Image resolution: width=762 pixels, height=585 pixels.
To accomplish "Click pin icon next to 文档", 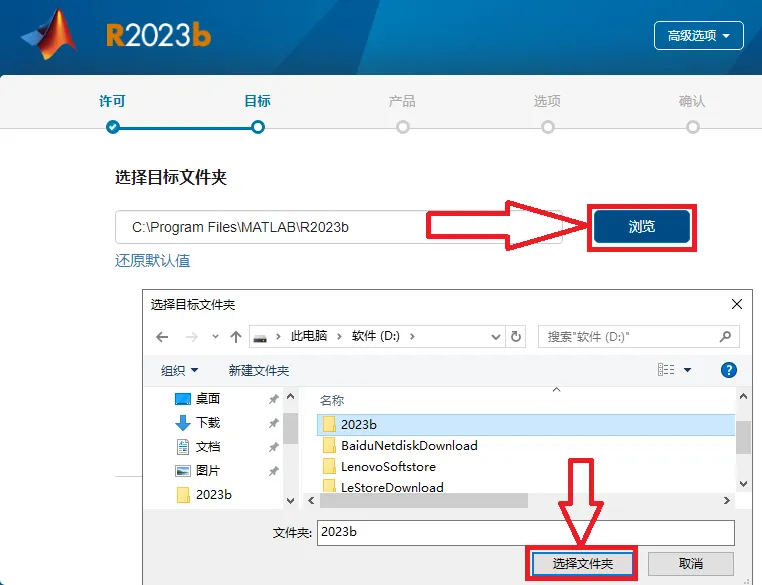I will click(274, 447).
